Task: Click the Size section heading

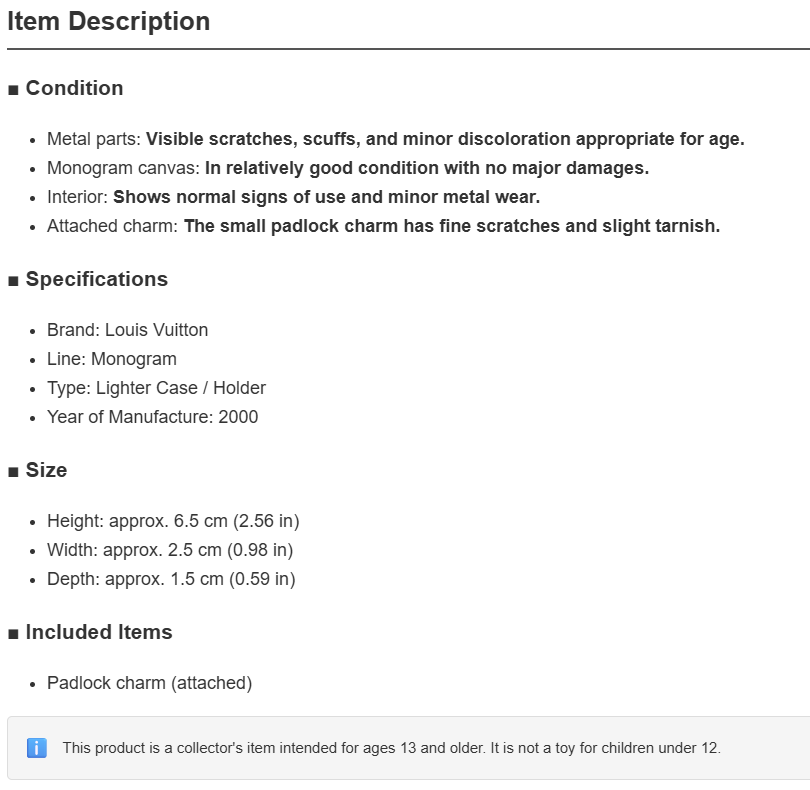Action: point(46,470)
